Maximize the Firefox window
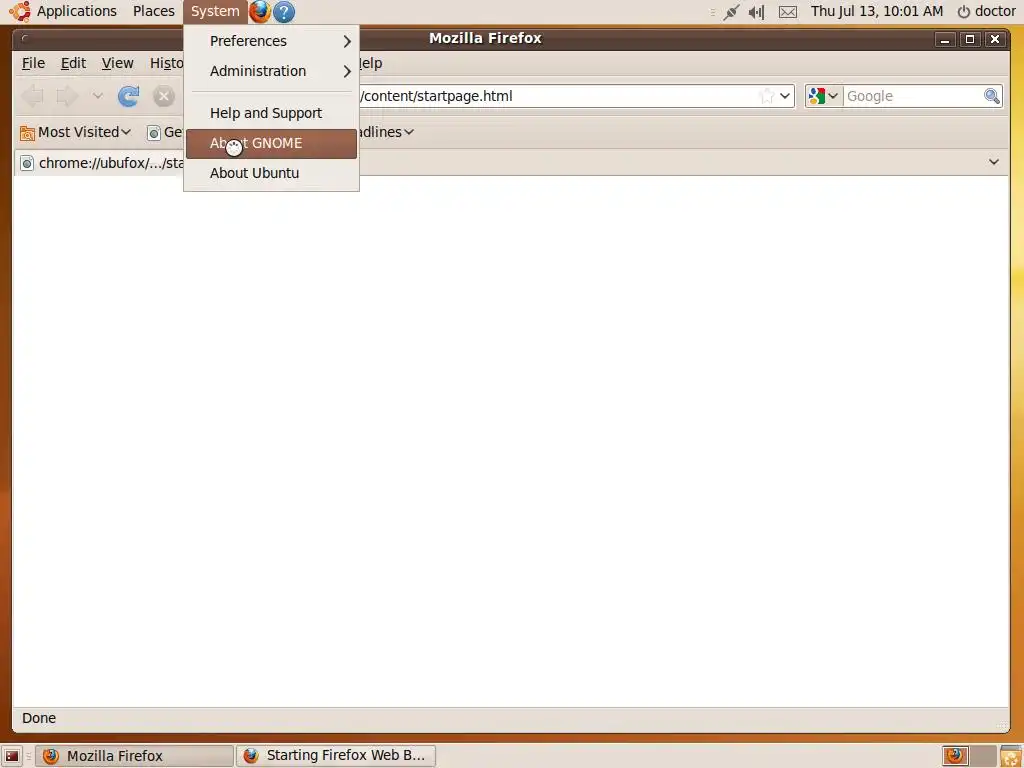This screenshot has height=768, width=1024. tap(970, 39)
